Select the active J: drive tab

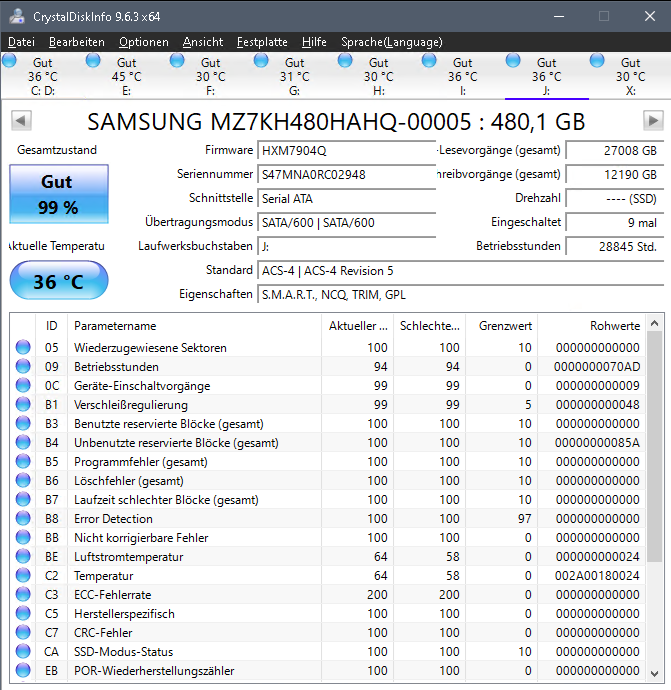(x=546, y=76)
